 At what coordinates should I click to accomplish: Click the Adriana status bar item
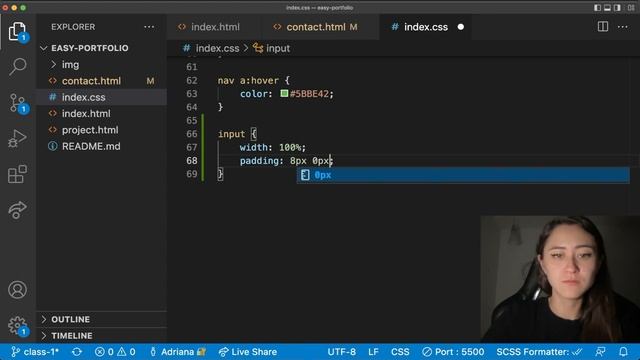[x=178, y=352]
